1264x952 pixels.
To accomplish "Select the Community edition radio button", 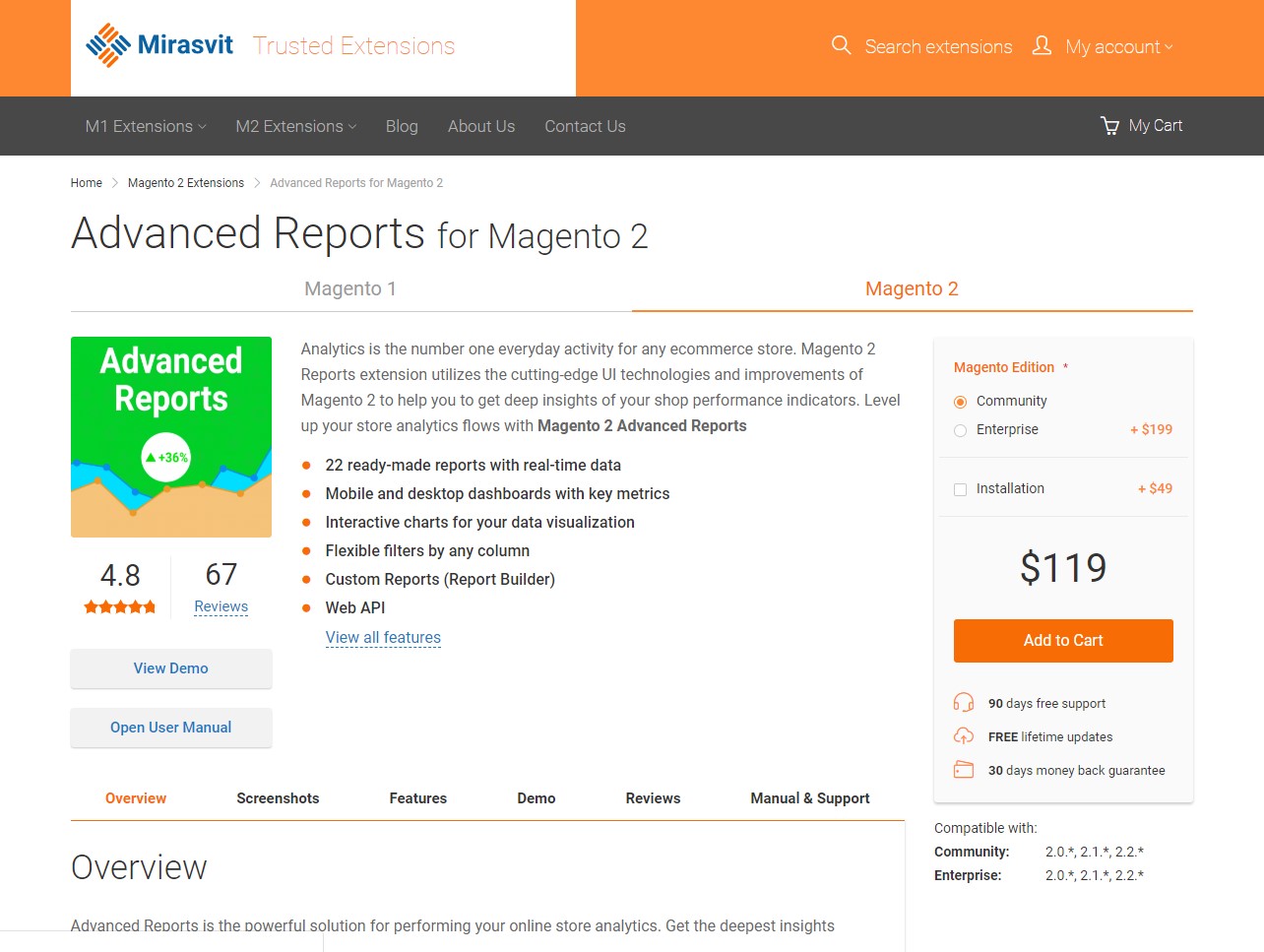I will coord(961,402).
